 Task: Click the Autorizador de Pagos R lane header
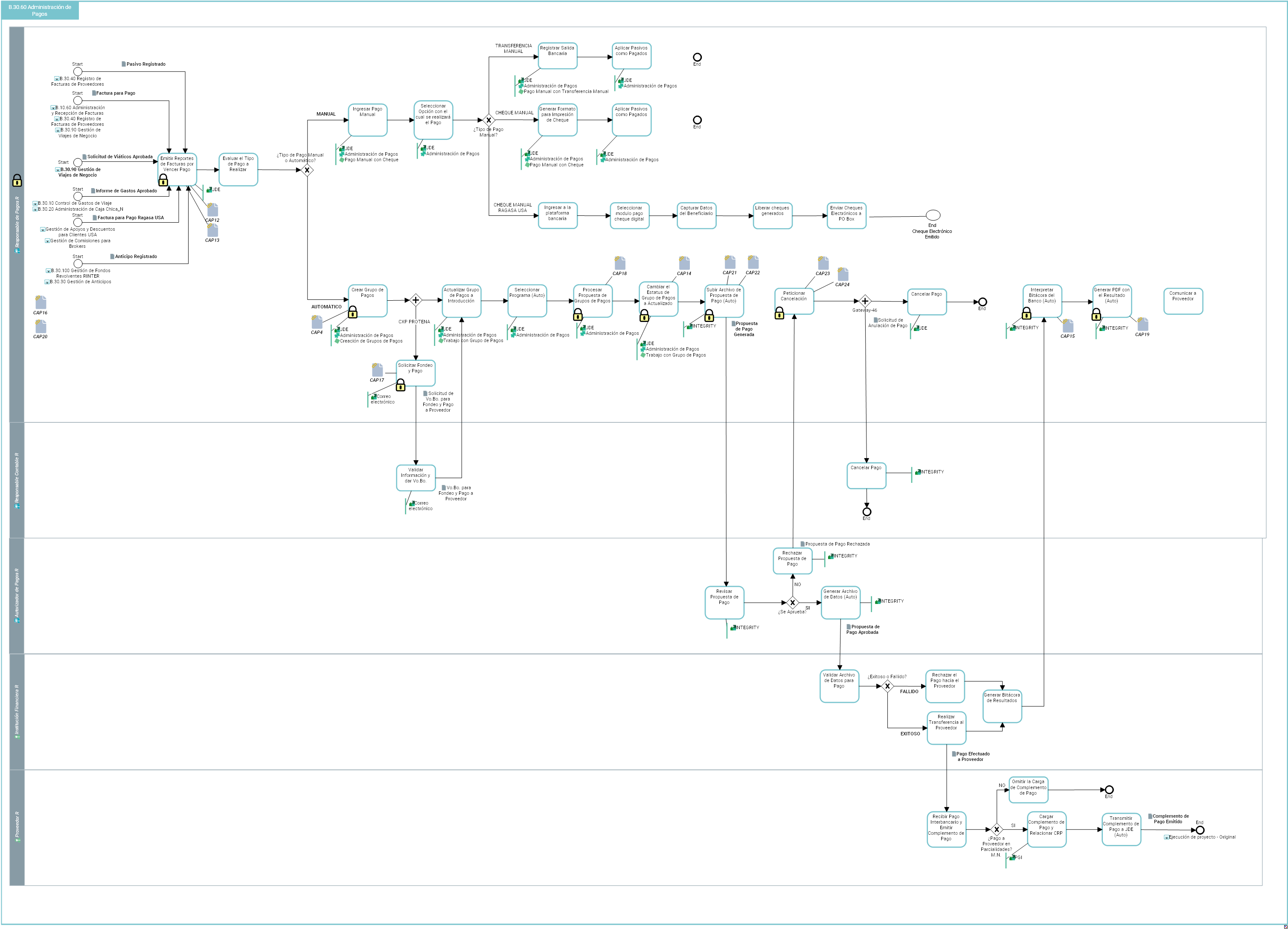(17, 596)
